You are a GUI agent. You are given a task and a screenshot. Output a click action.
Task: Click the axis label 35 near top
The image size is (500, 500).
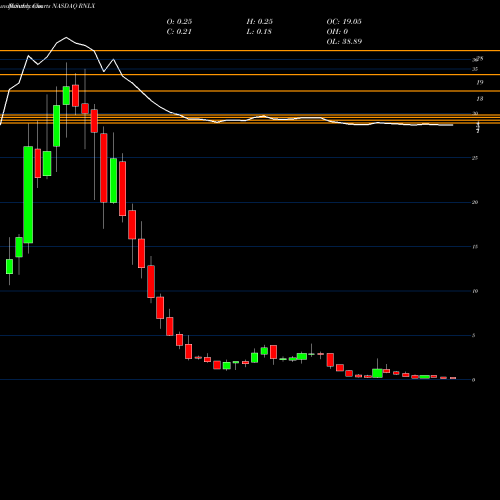pyautogui.click(x=475, y=69)
